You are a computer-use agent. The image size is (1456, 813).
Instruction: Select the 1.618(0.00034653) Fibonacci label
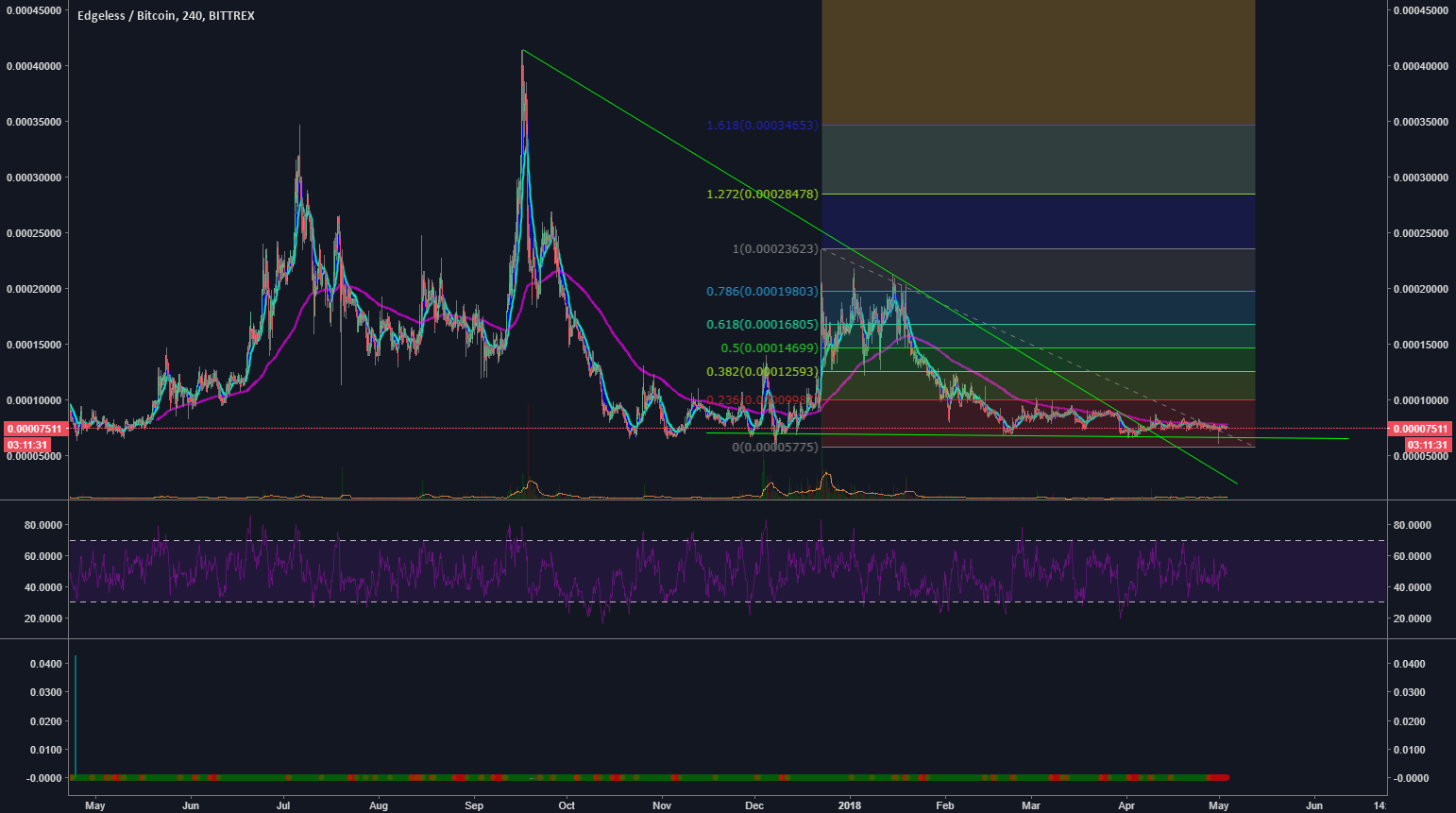762,126
